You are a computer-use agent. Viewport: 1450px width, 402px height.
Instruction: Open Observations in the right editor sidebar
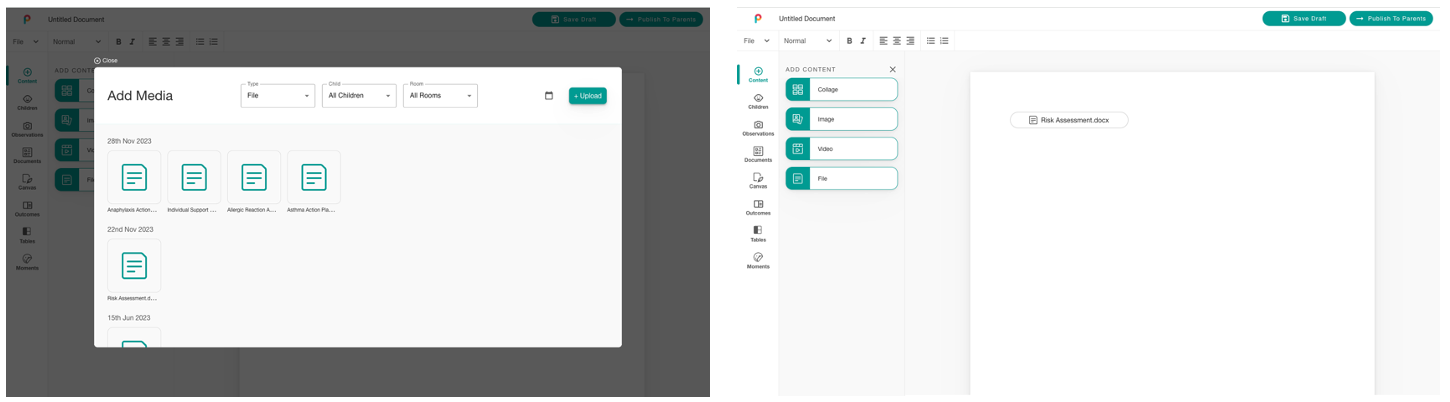coord(758,128)
